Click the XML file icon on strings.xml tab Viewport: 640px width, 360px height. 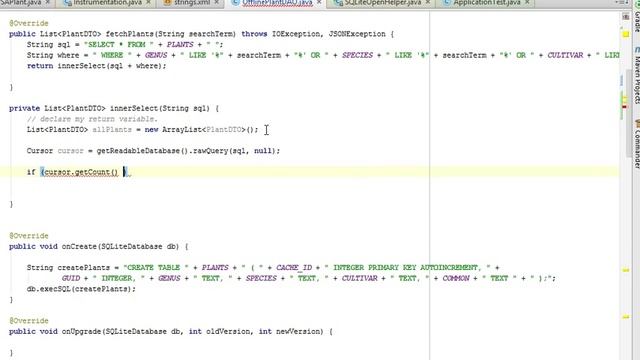[x=167, y=3]
